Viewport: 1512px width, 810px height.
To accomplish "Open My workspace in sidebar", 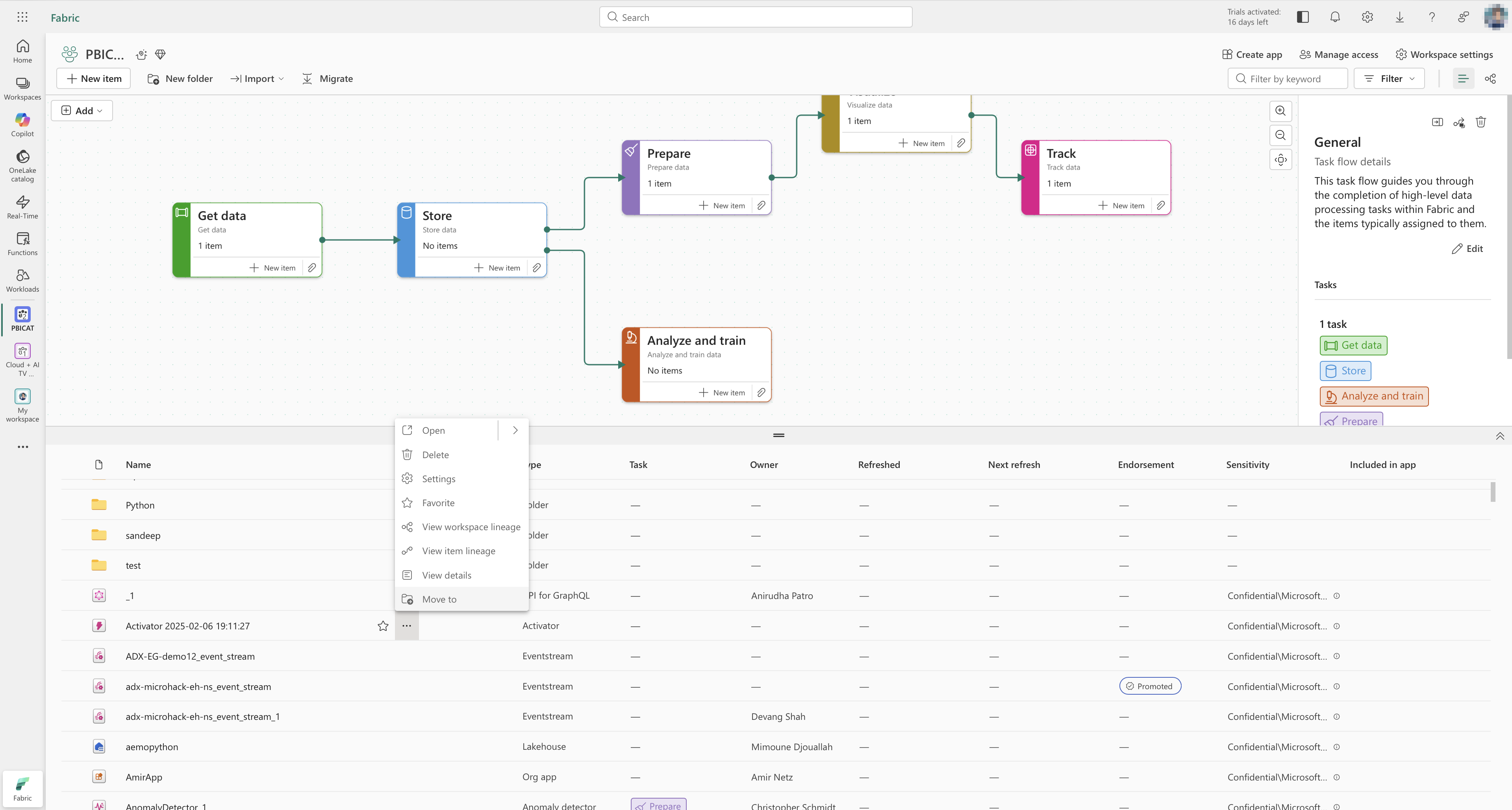I will (x=22, y=405).
